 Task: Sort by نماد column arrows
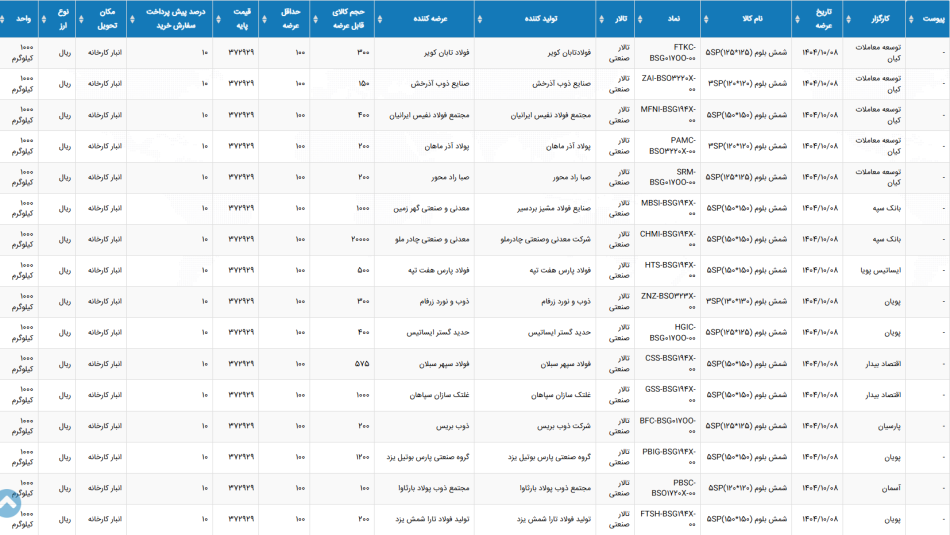click(x=640, y=19)
